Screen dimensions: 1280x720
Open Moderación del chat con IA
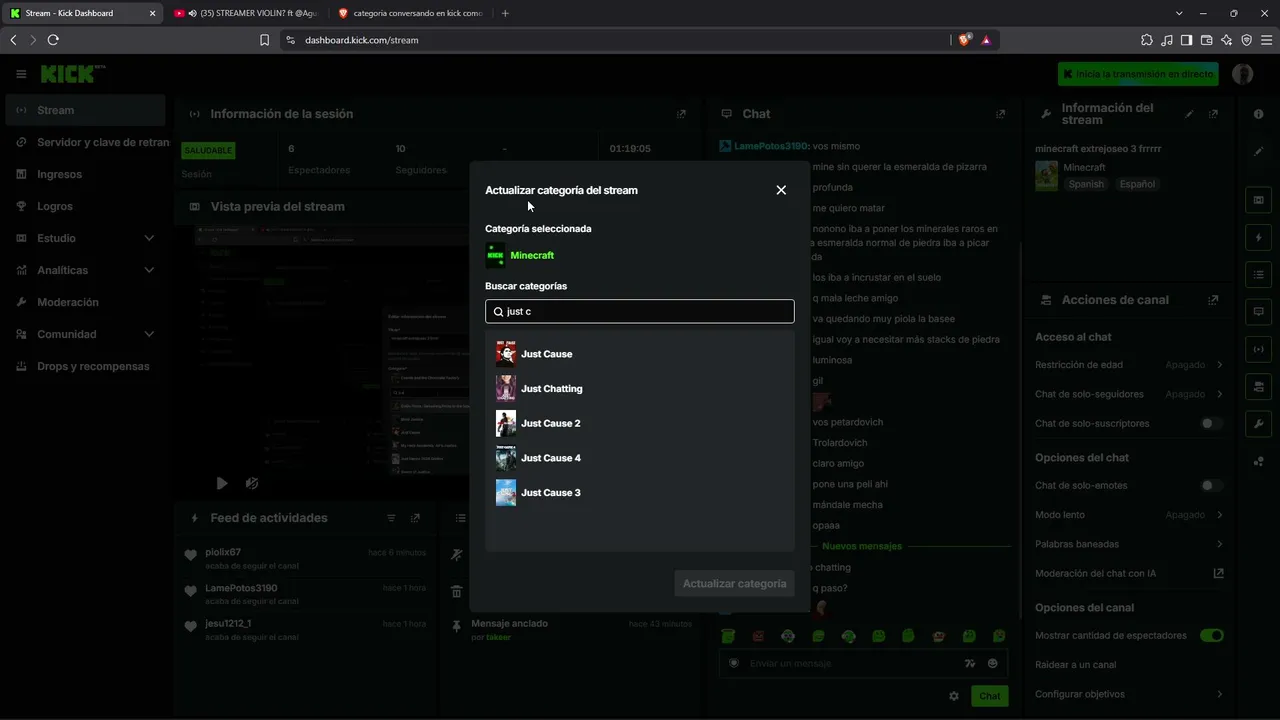(x=1129, y=574)
